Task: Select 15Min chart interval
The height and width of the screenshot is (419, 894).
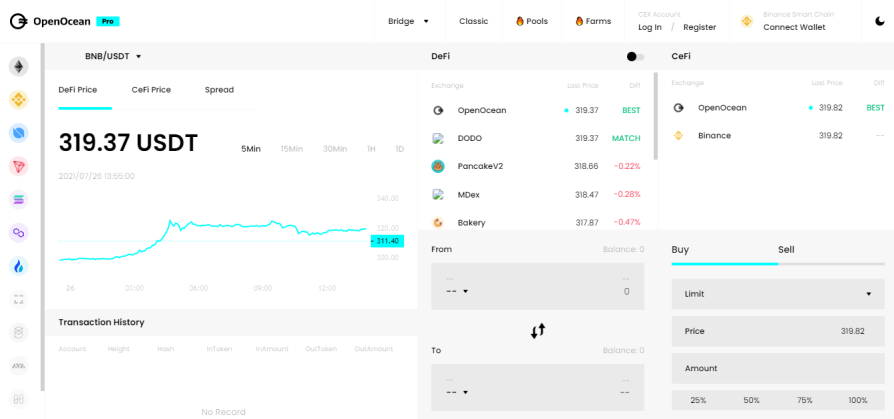Action: 291,149
